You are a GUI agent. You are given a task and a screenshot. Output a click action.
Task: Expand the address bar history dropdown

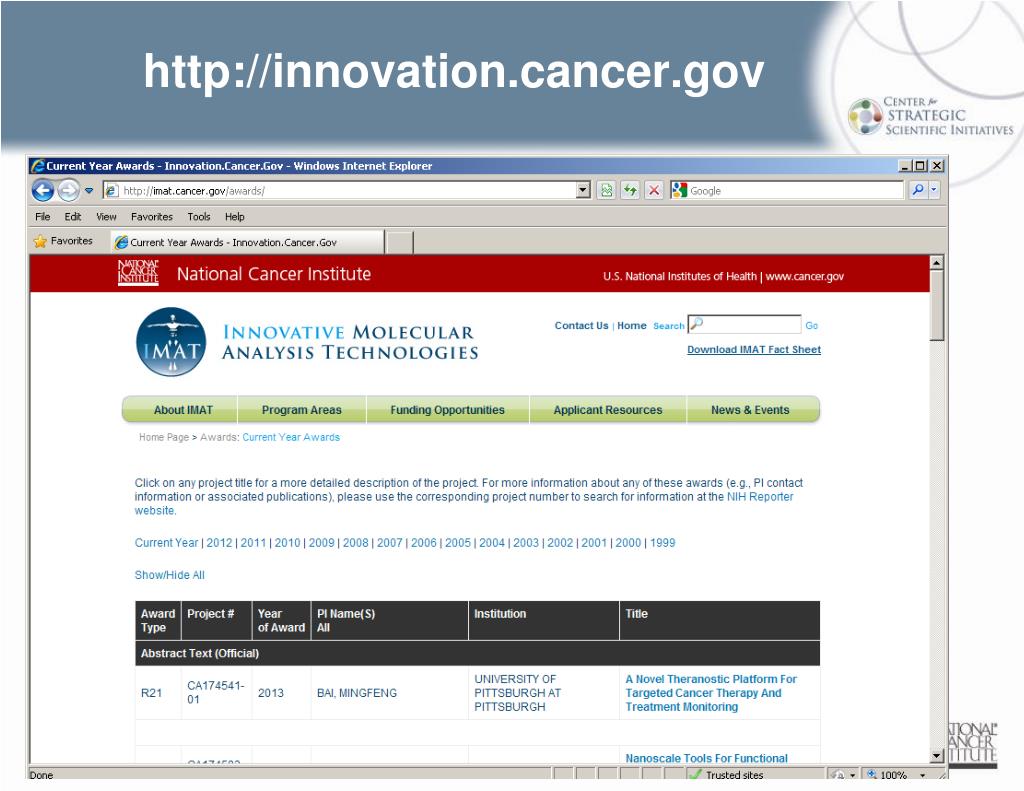[x=583, y=190]
